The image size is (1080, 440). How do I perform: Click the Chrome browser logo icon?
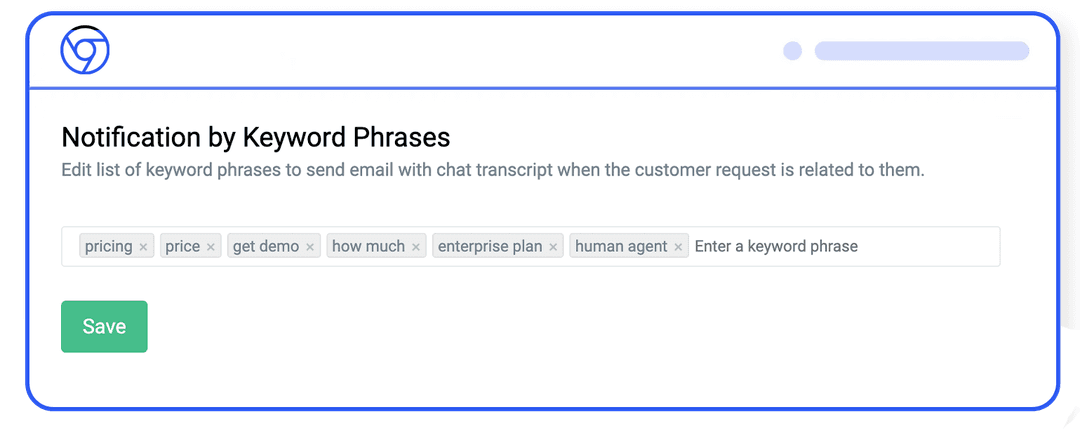[85, 50]
